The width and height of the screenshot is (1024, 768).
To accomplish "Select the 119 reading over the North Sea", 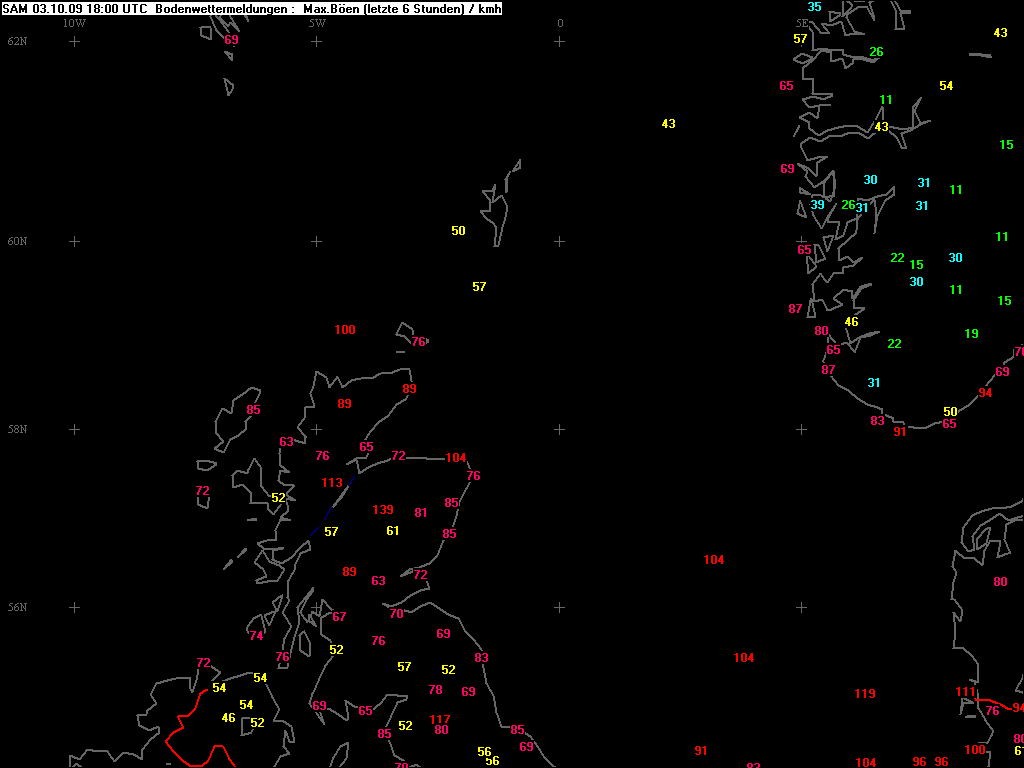I will (x=865, y=694).
